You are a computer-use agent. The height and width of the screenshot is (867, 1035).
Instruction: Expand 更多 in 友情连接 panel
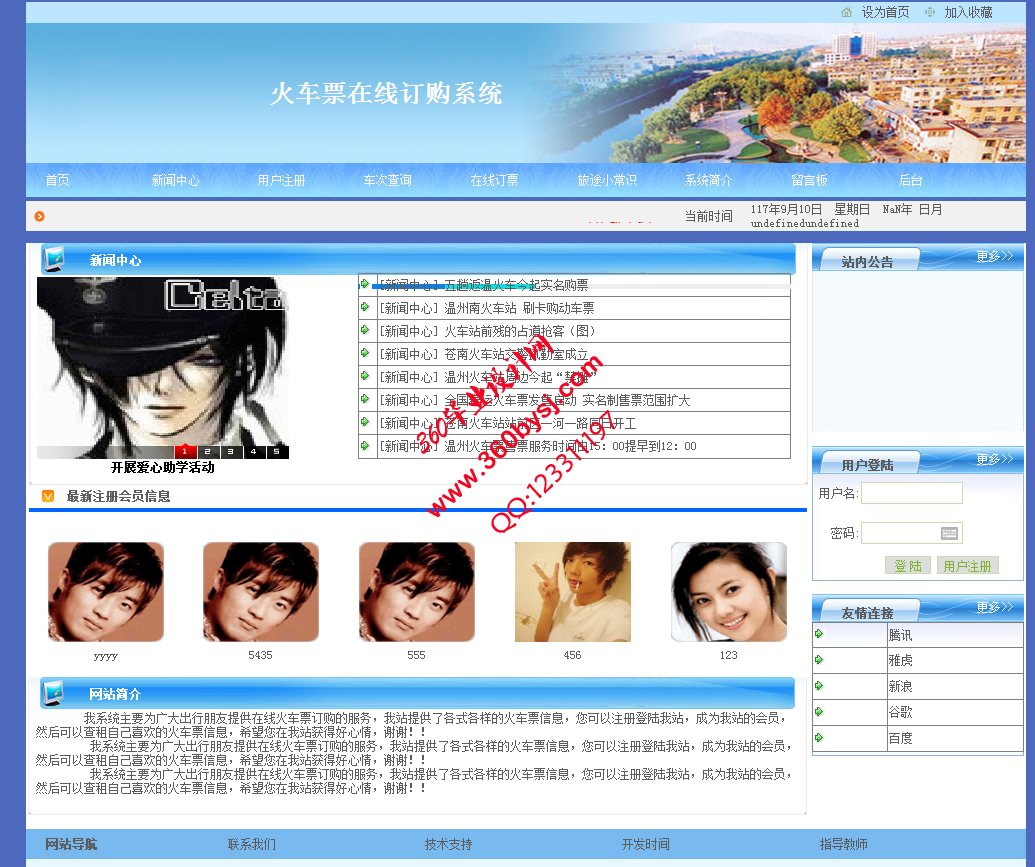coord(994,607)
